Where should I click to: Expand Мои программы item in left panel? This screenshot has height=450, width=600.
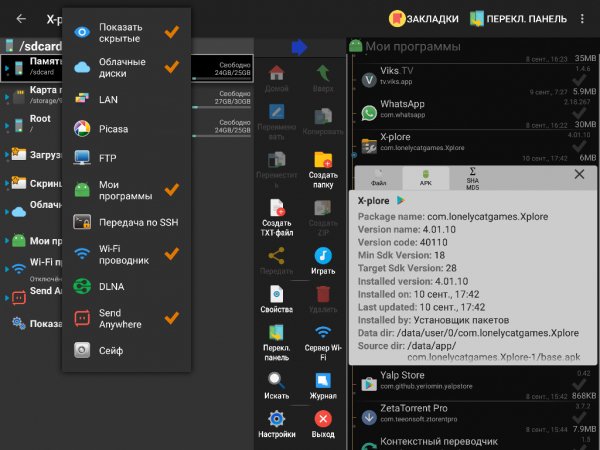tap(6, 241)
